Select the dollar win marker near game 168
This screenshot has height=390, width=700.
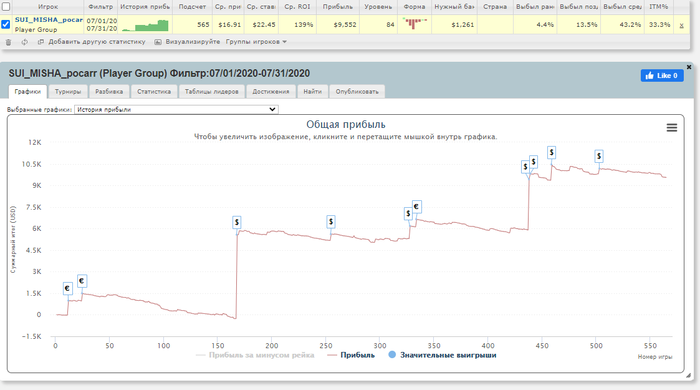point(237,222)
